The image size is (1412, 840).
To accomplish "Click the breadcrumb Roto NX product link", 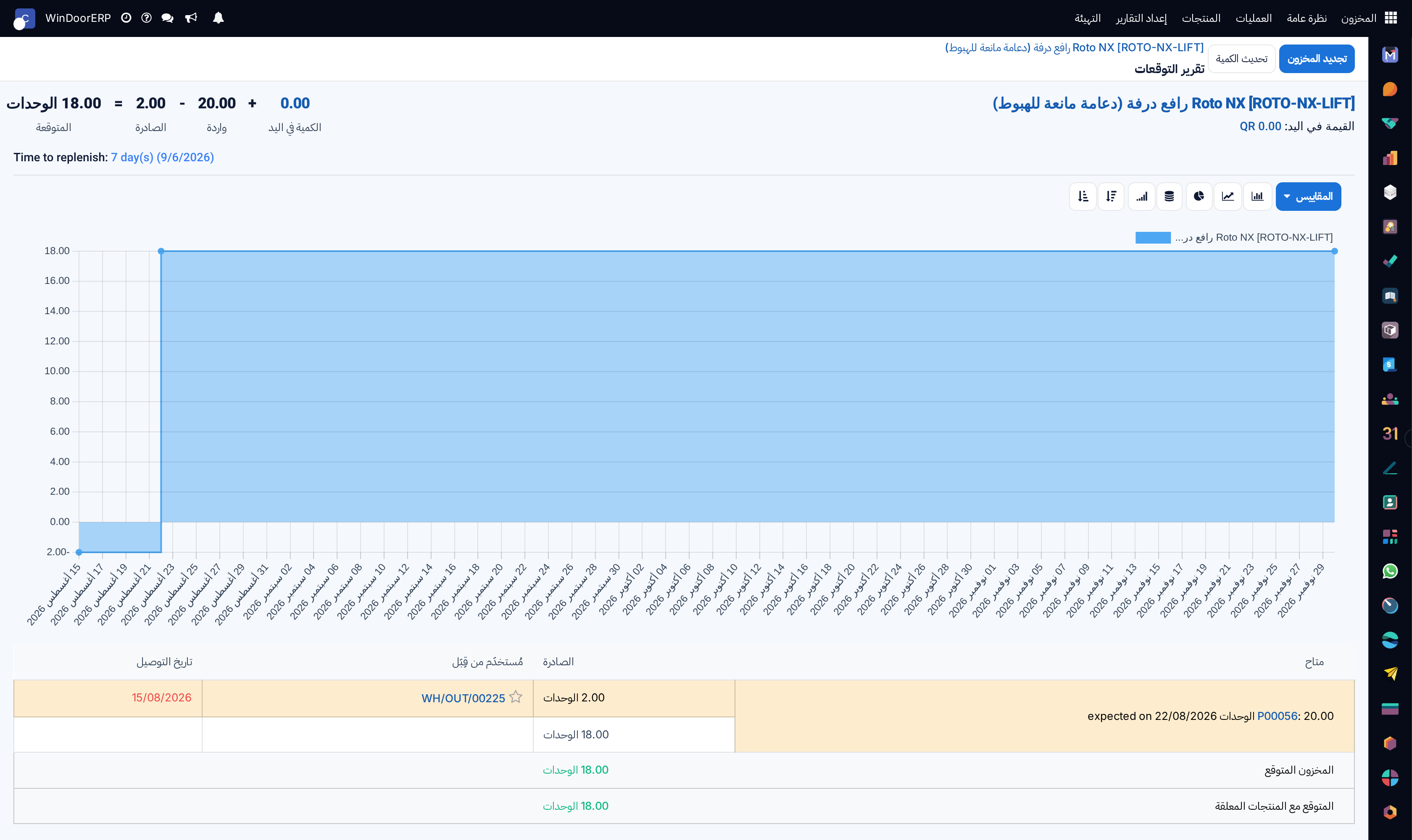I will tap(1074, 47).
